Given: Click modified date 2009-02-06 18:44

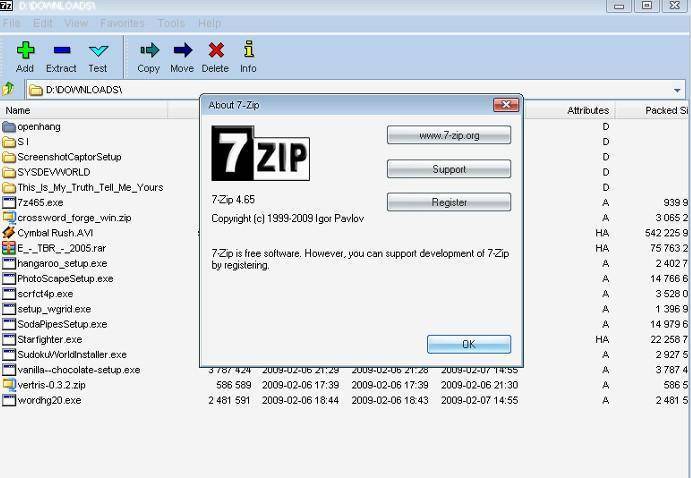Looking at the screenshot, I should click(301, 400).
